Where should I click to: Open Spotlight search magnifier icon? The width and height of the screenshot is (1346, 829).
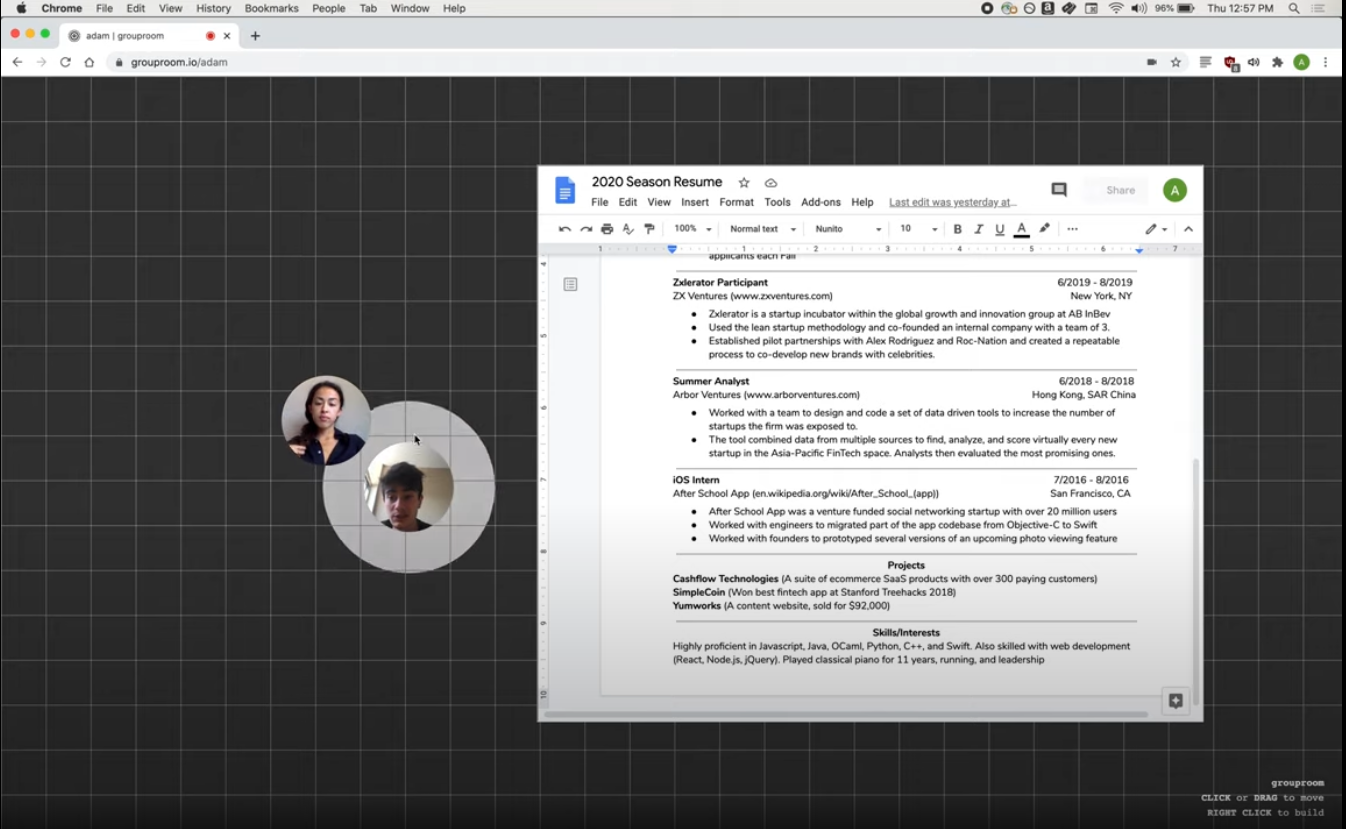tap(1294, 8)
